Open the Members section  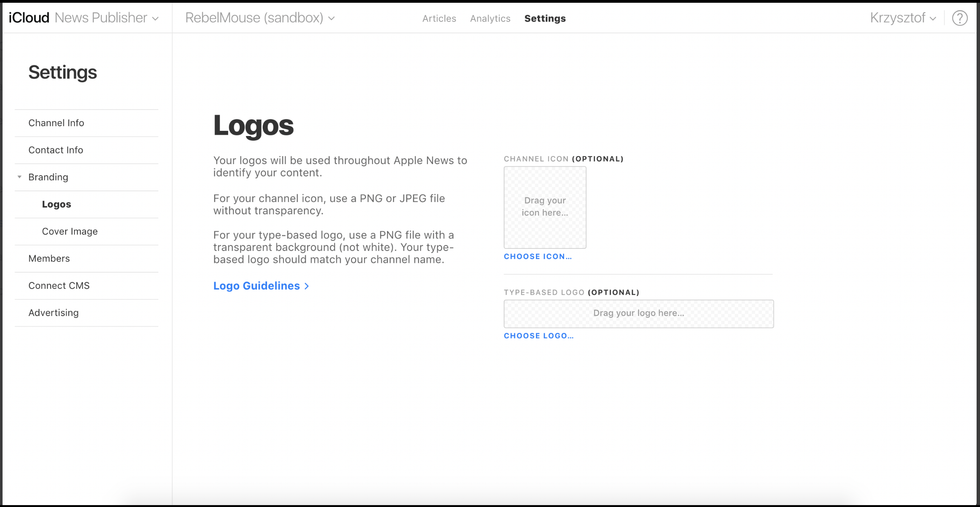click(49, 258)
